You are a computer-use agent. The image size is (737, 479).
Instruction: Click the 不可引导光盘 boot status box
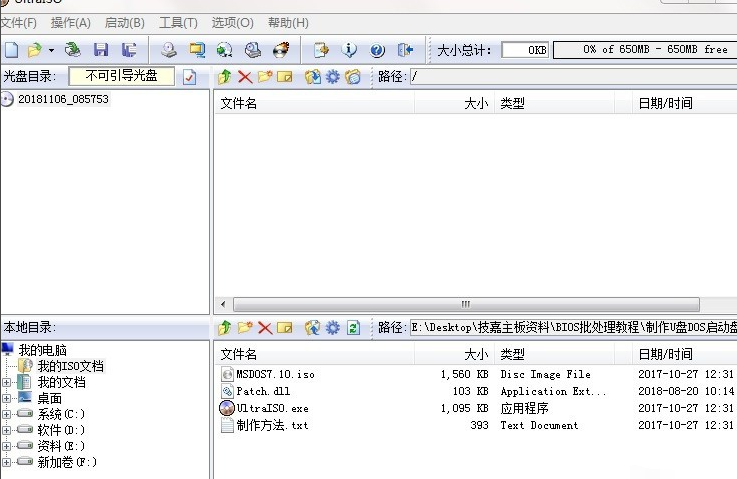pos(122,76)
